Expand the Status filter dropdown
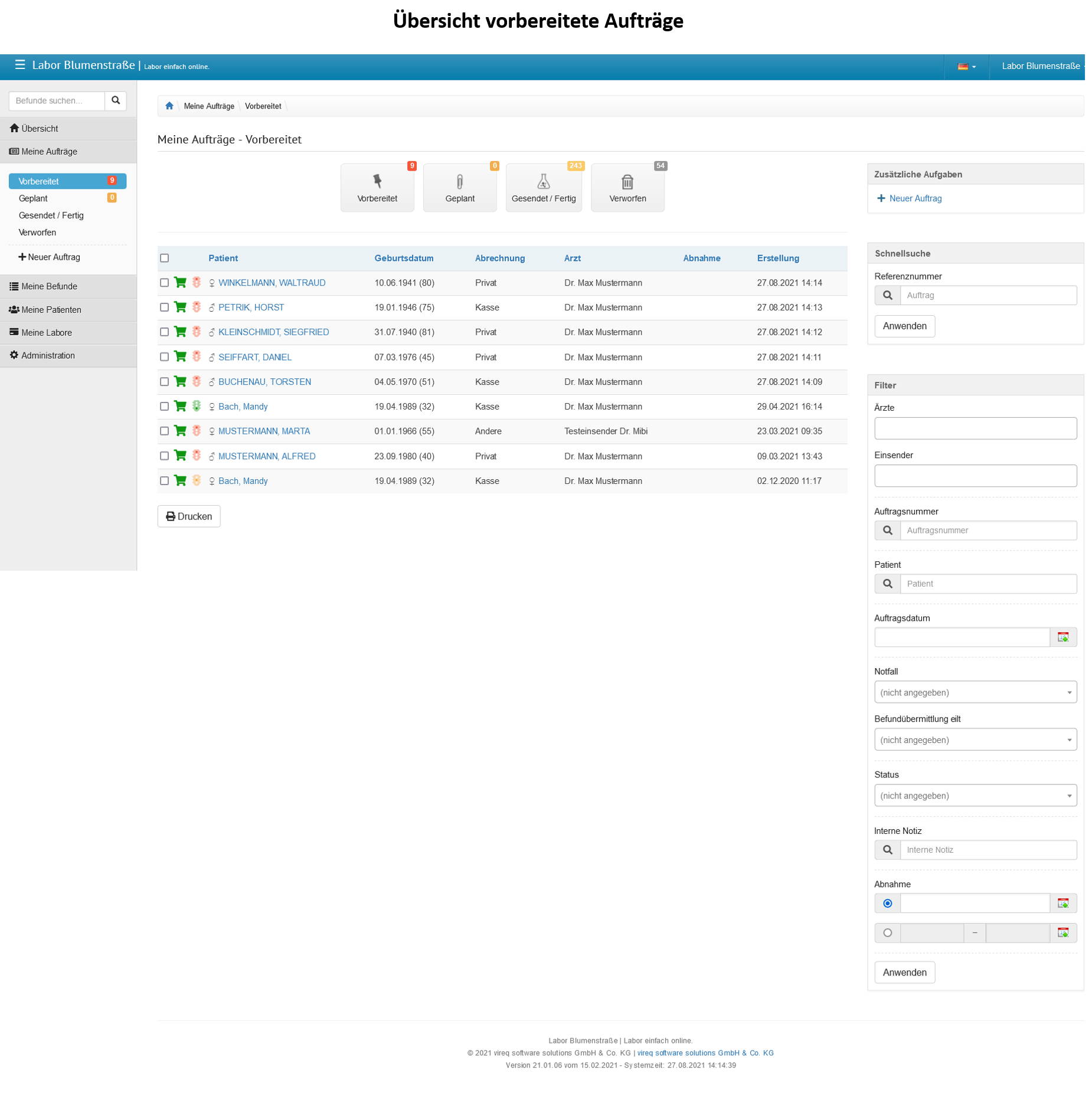The width and height of the screenshot is (1092, 1093). (975, 796)
